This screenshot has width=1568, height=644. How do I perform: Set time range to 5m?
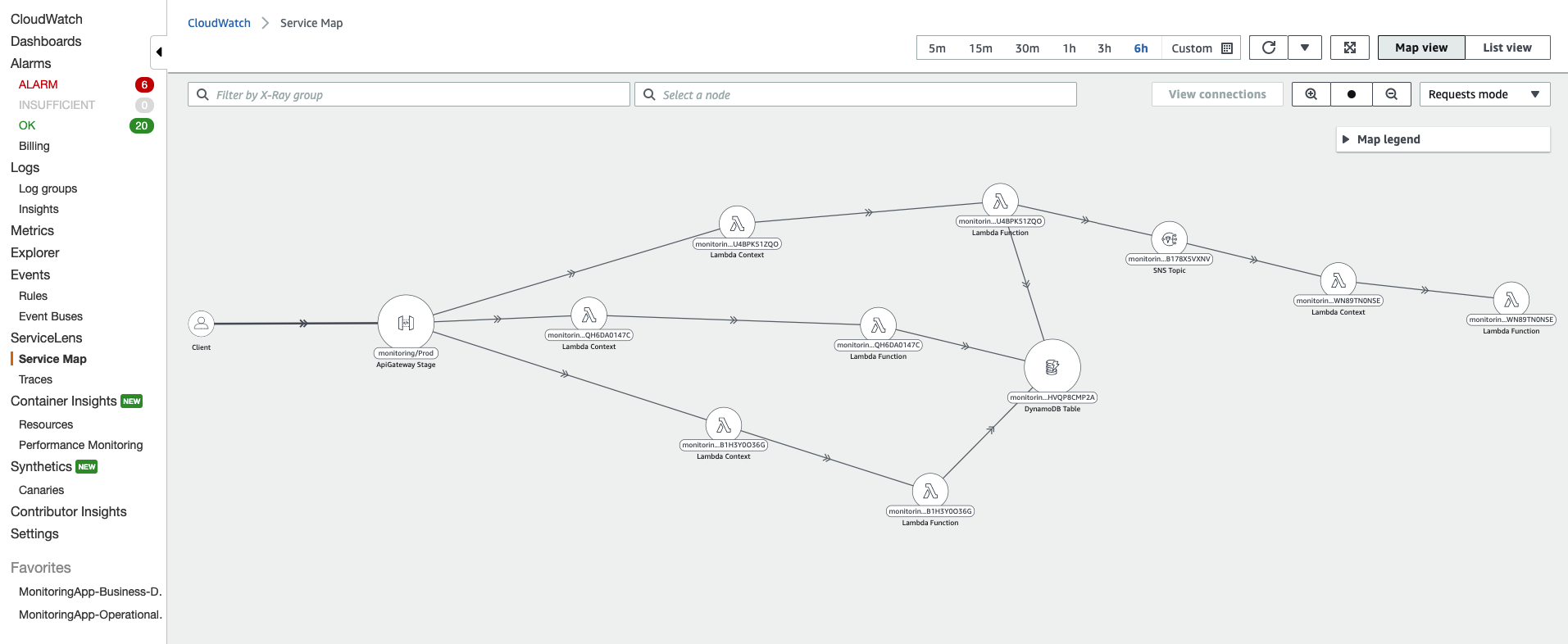937,48
